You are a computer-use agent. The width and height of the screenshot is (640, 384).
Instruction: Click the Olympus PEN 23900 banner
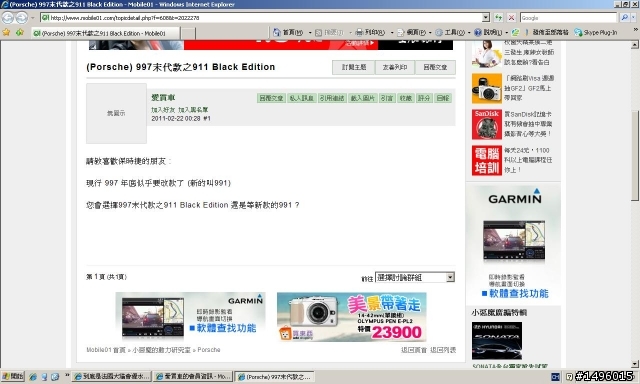tap(352, 317)
